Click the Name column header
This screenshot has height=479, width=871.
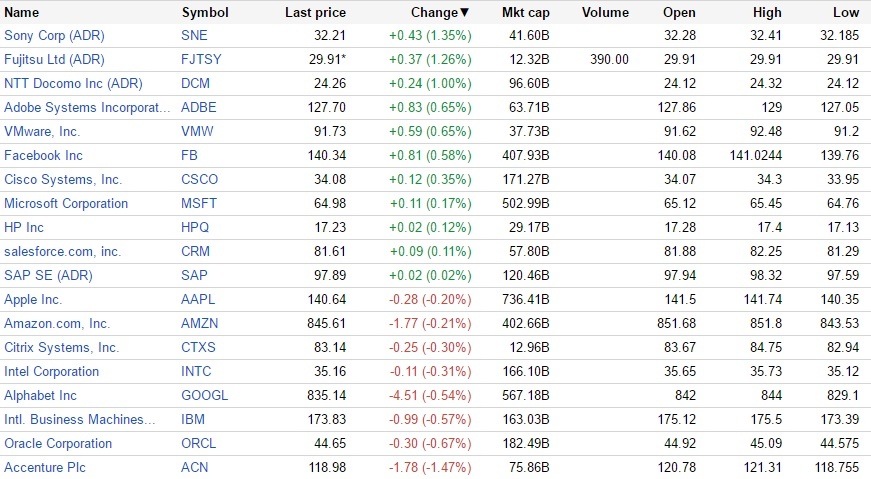[22, 13]
